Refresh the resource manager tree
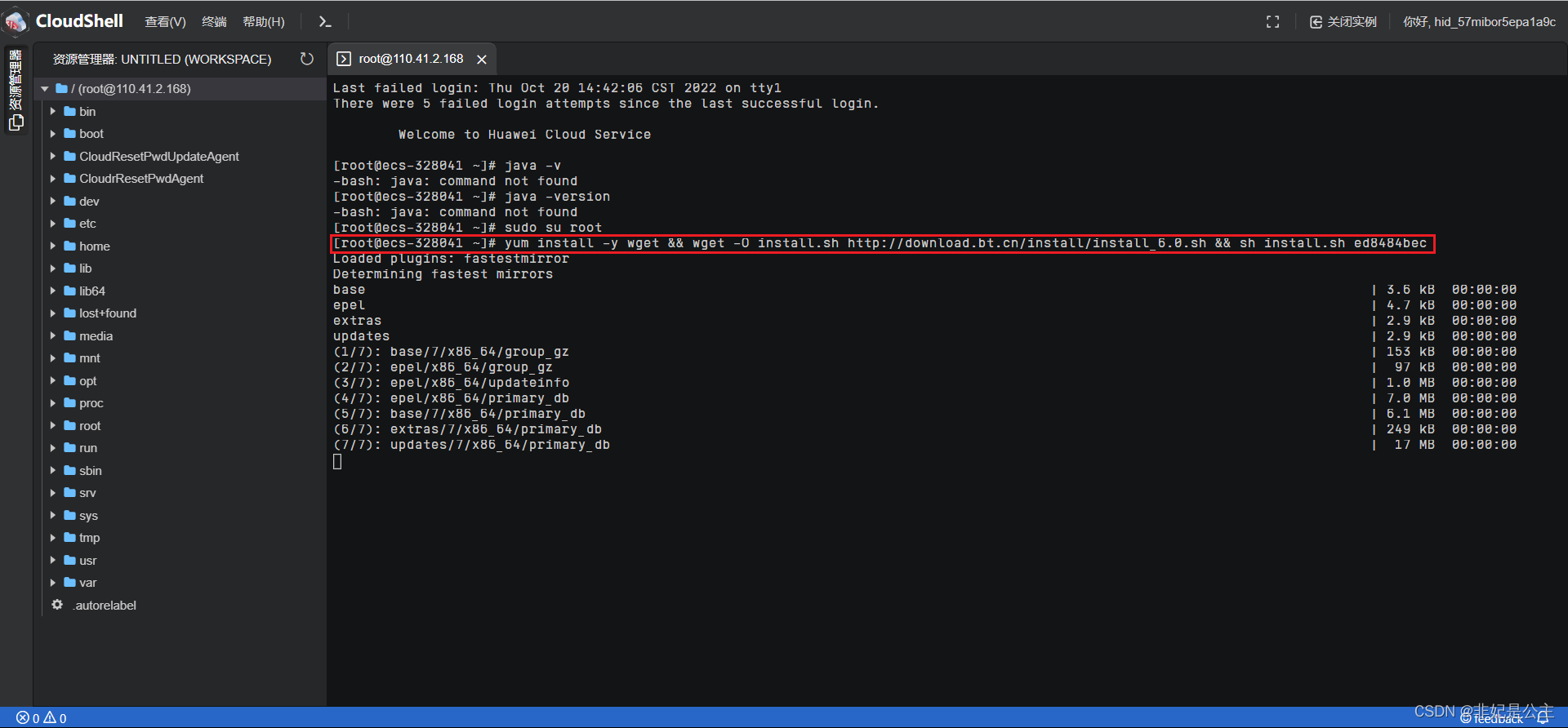Viewport: 1568px width, 728px height. coord(306,59)
